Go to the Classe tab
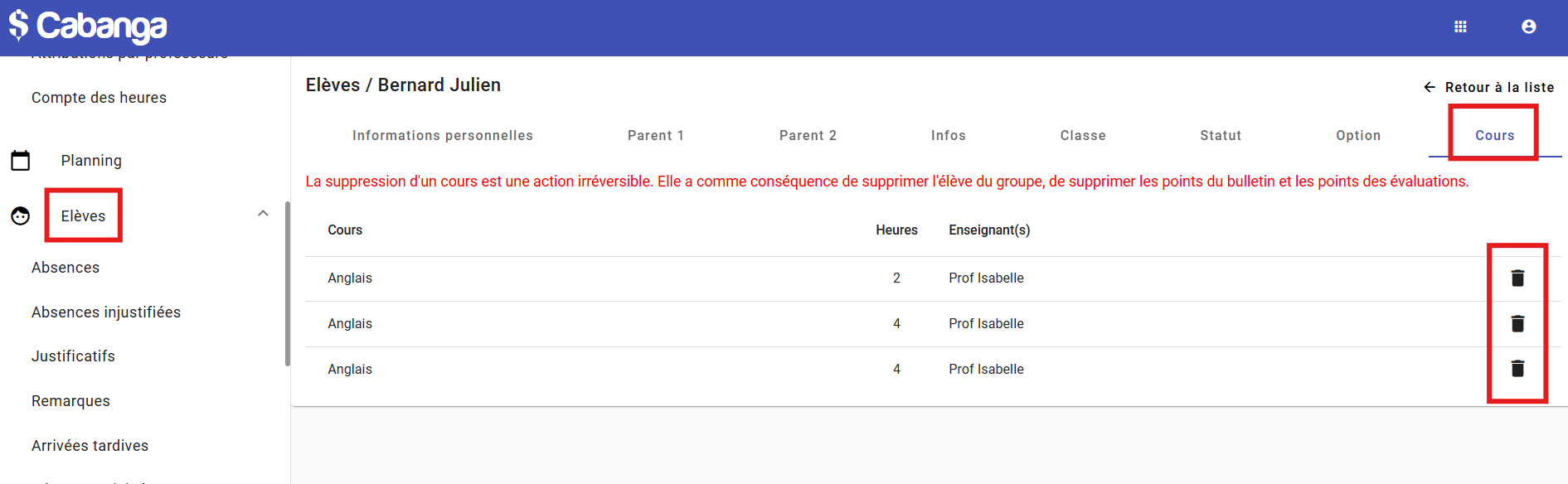The width and height of the screenshot is (1568, 484). pos(1082,136)
